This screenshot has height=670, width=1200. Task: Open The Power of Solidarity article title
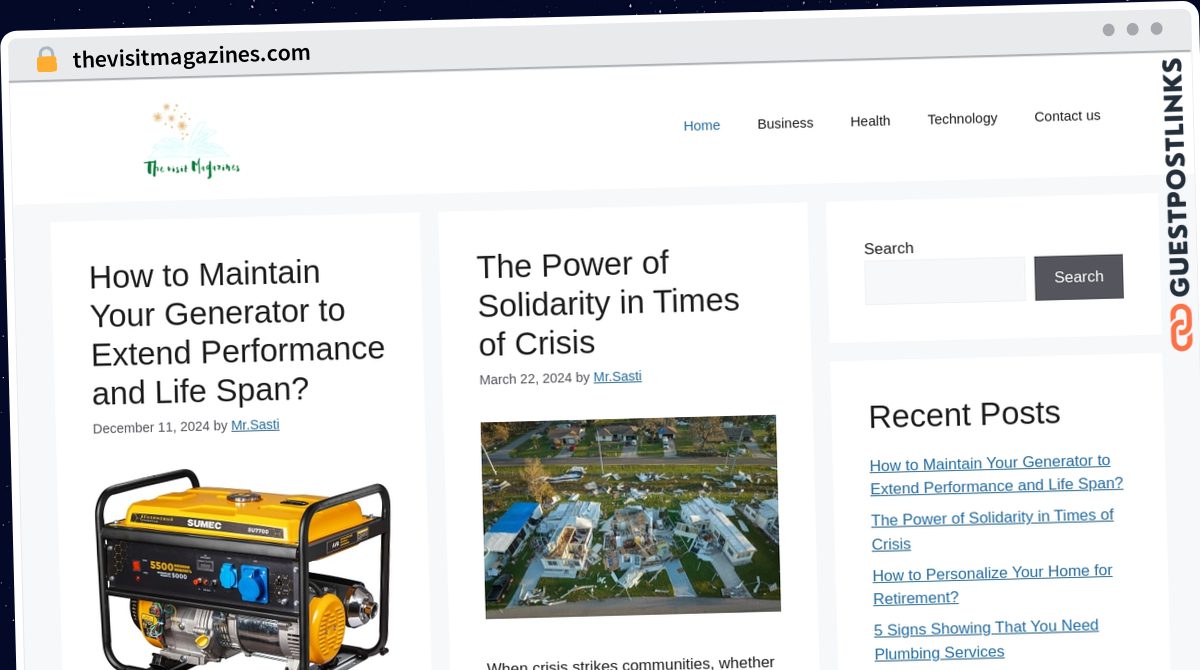tap(608, 303)
